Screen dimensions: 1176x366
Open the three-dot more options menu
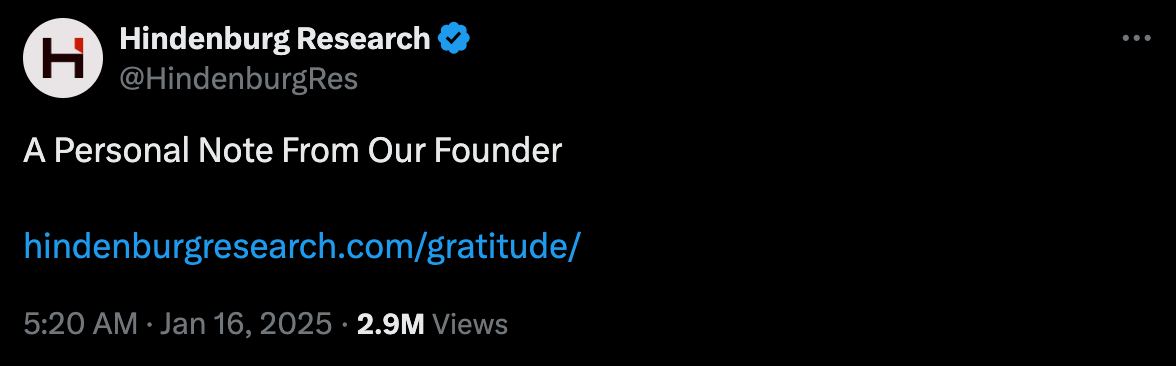pos(1136,38)
